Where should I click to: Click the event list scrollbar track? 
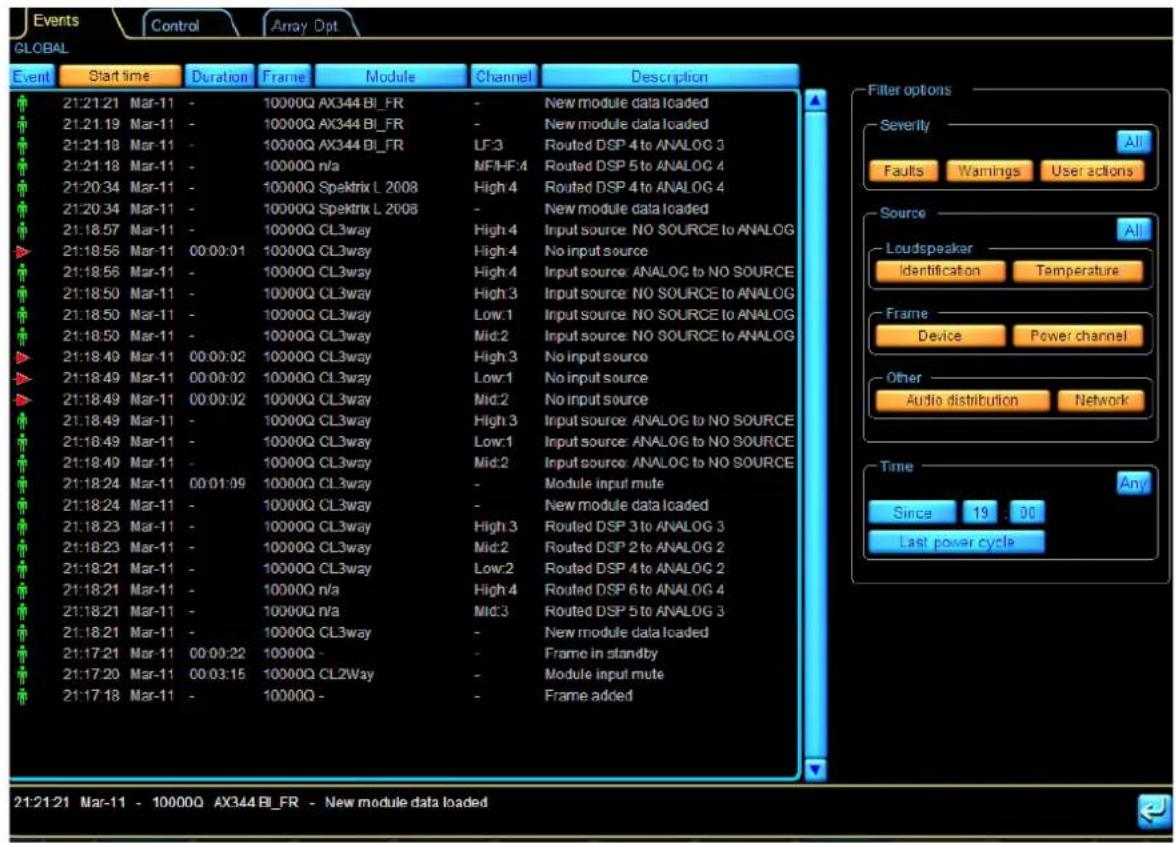(815, 435)
